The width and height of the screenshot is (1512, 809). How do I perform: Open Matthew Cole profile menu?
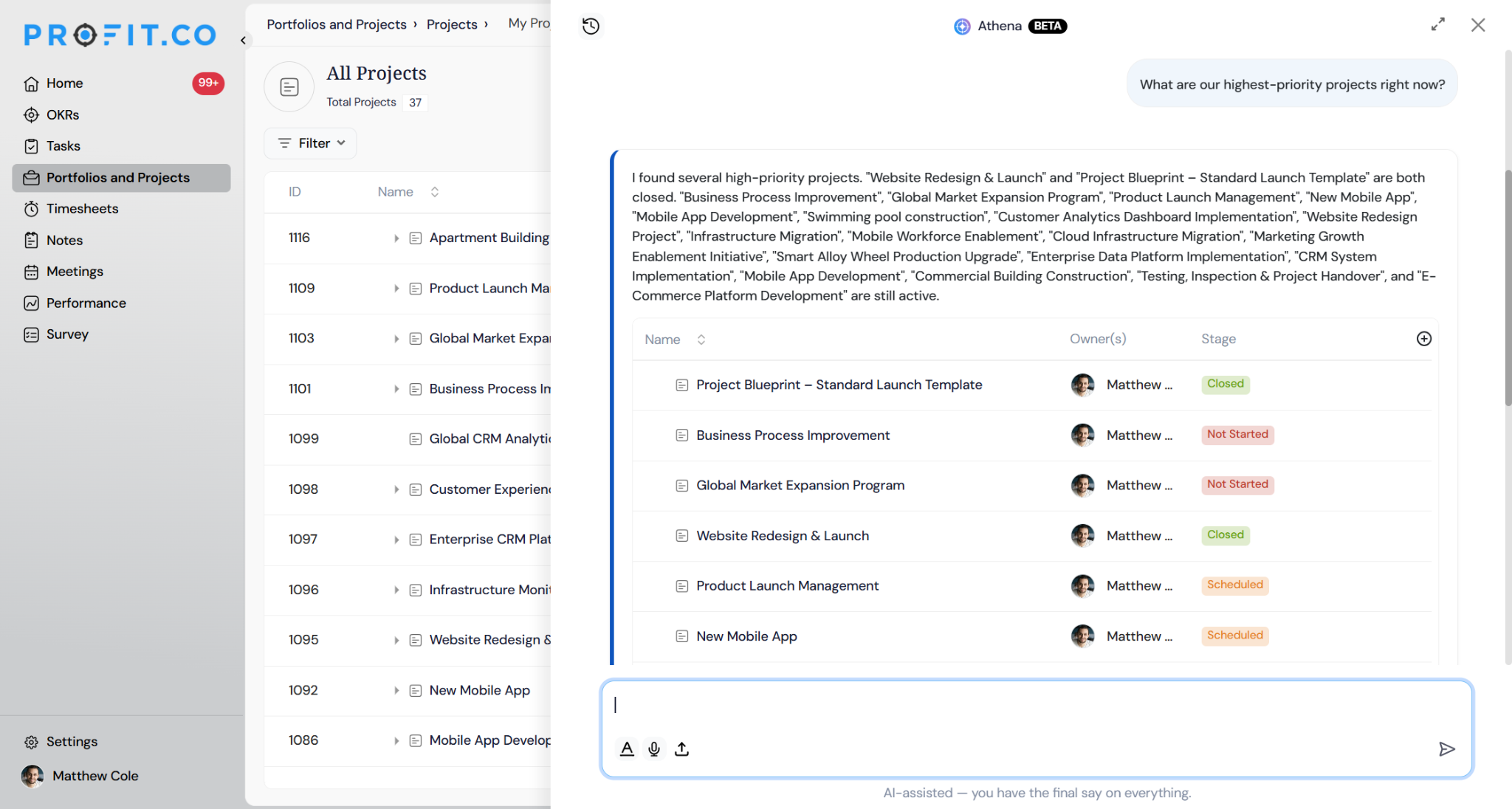(80, 776)
